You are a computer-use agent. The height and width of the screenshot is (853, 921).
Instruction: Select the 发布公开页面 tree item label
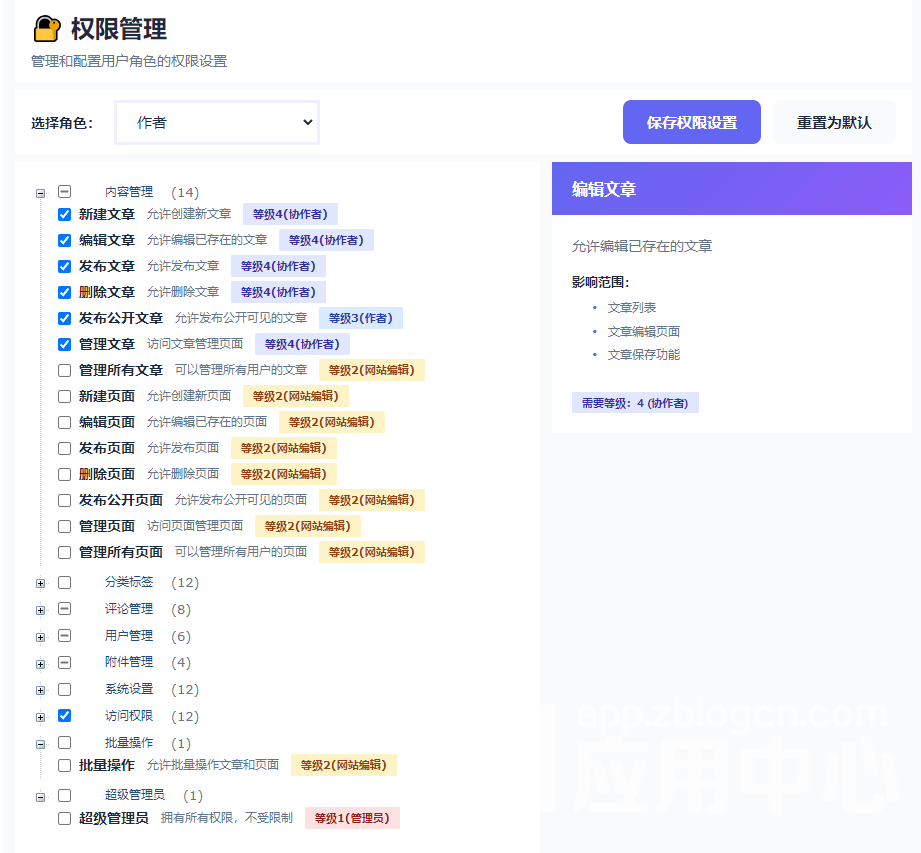[x=121, y=500]
